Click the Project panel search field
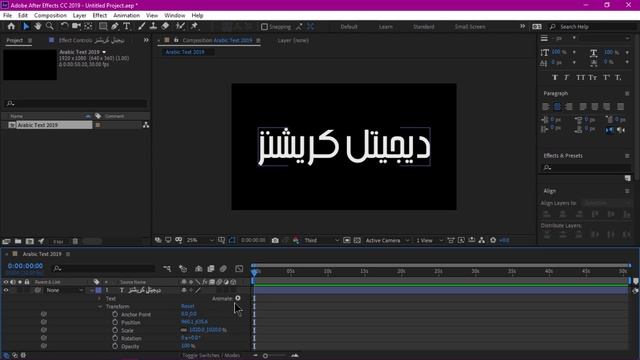 click(x=76, y=103)
